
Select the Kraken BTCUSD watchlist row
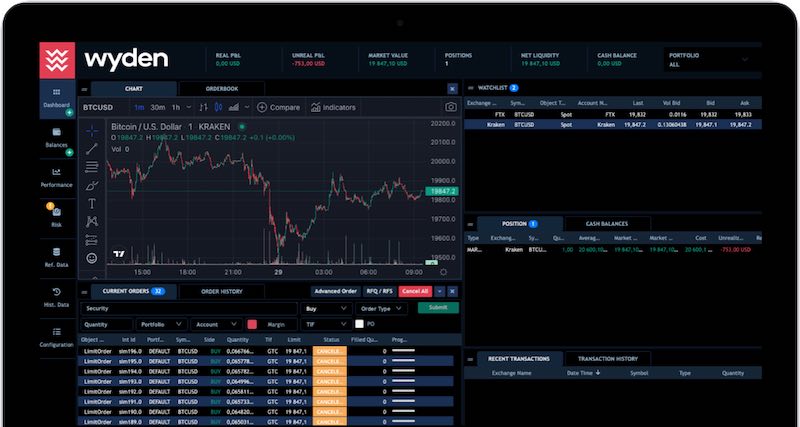click(x=613, y=124)
